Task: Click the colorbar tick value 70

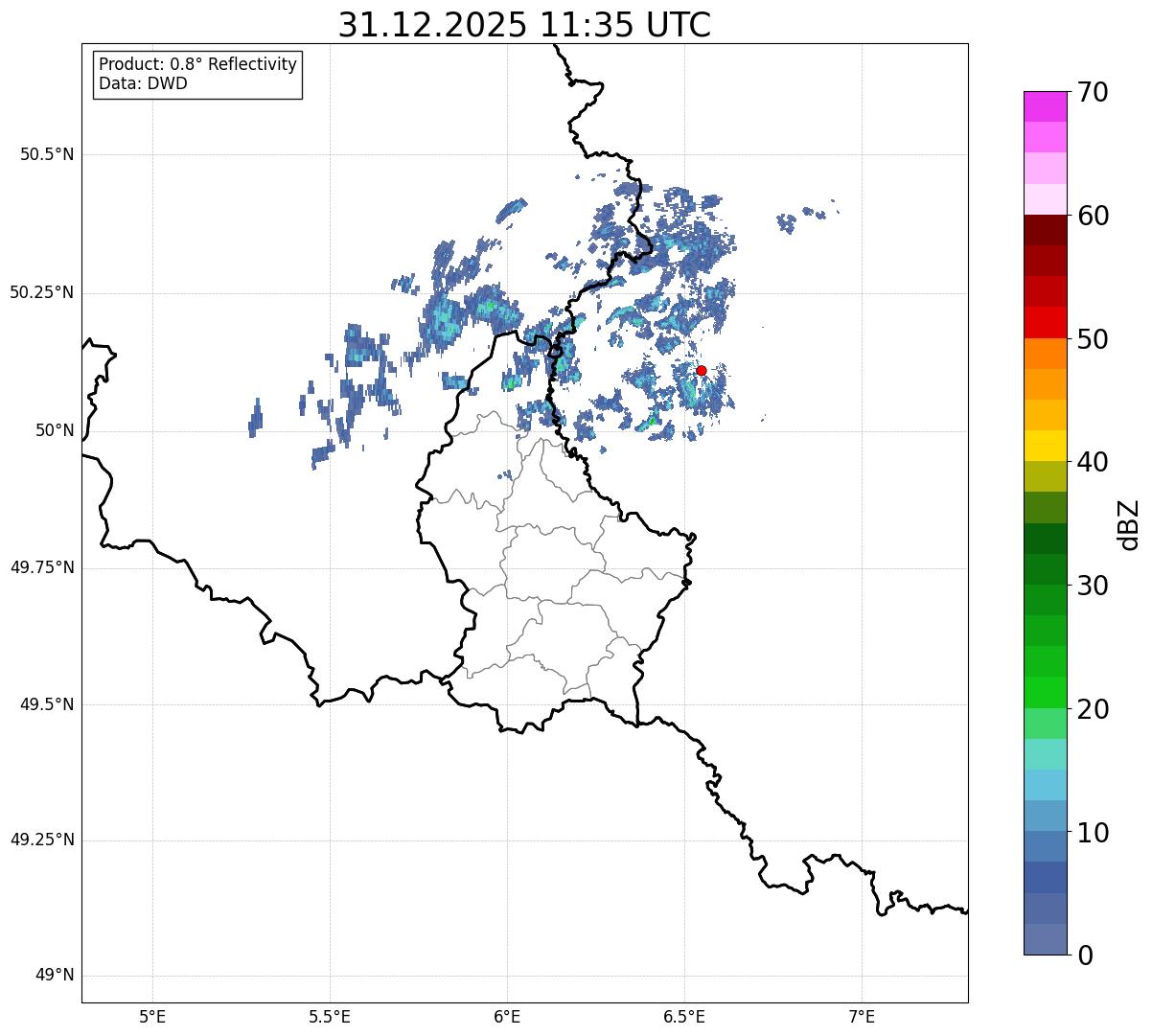Action: click(1093, 92)
